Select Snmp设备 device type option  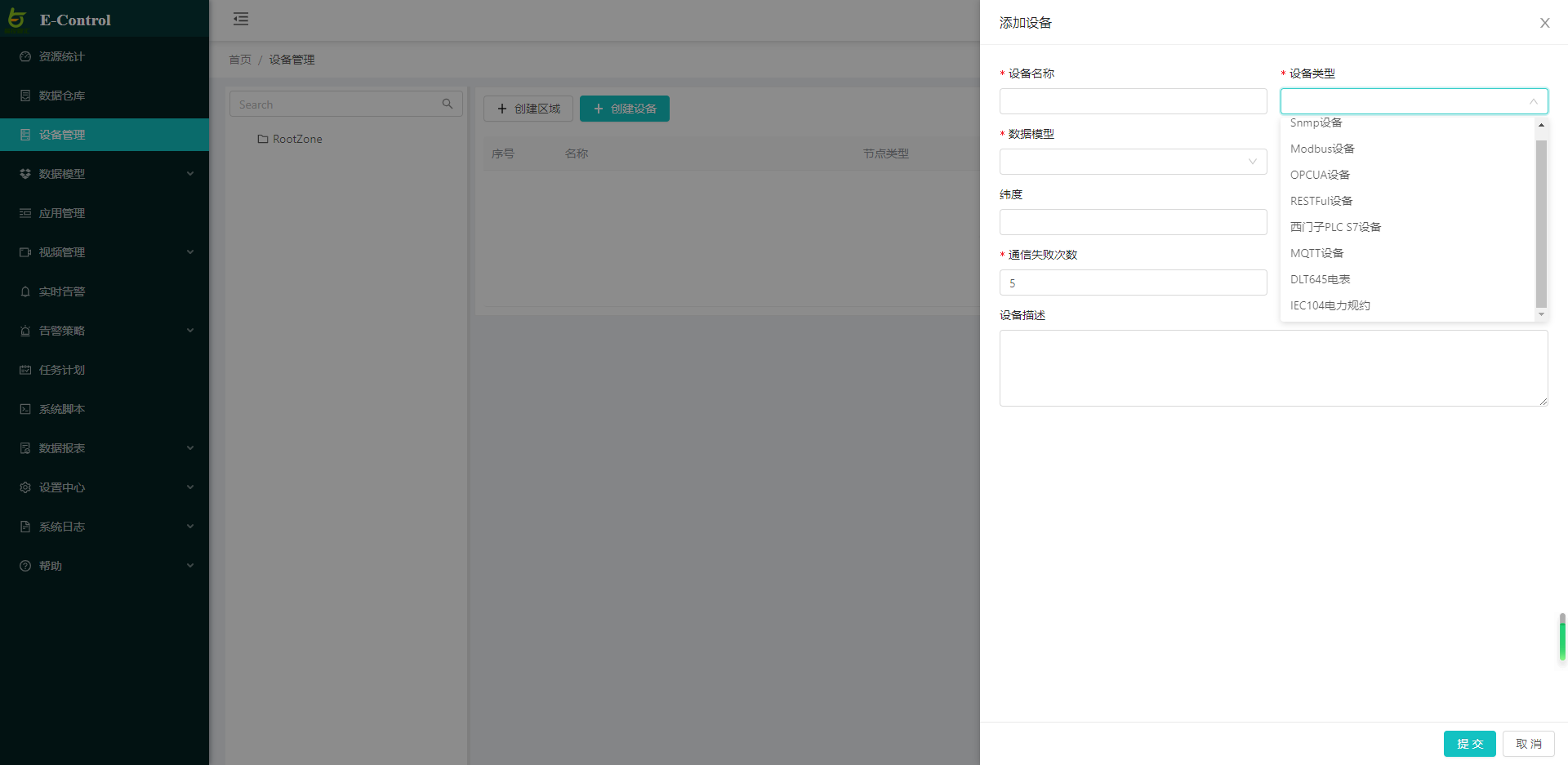(x=1408, y=122)
